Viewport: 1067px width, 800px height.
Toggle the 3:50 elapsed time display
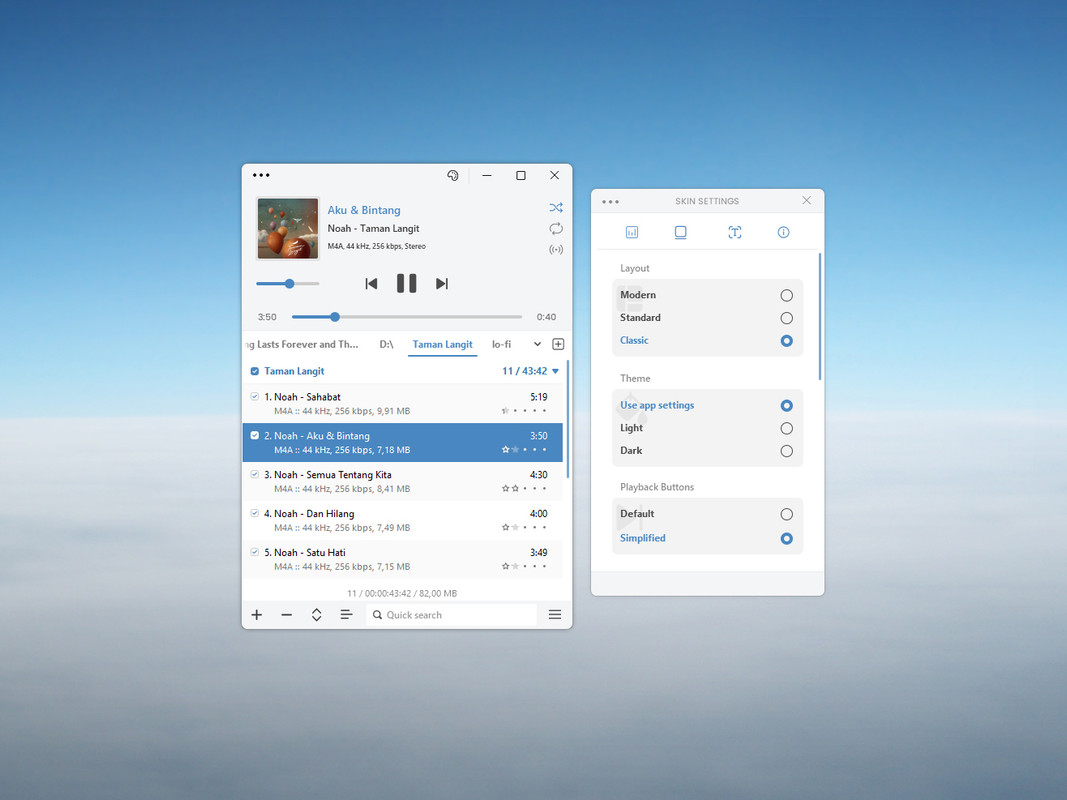click(267, 317)
